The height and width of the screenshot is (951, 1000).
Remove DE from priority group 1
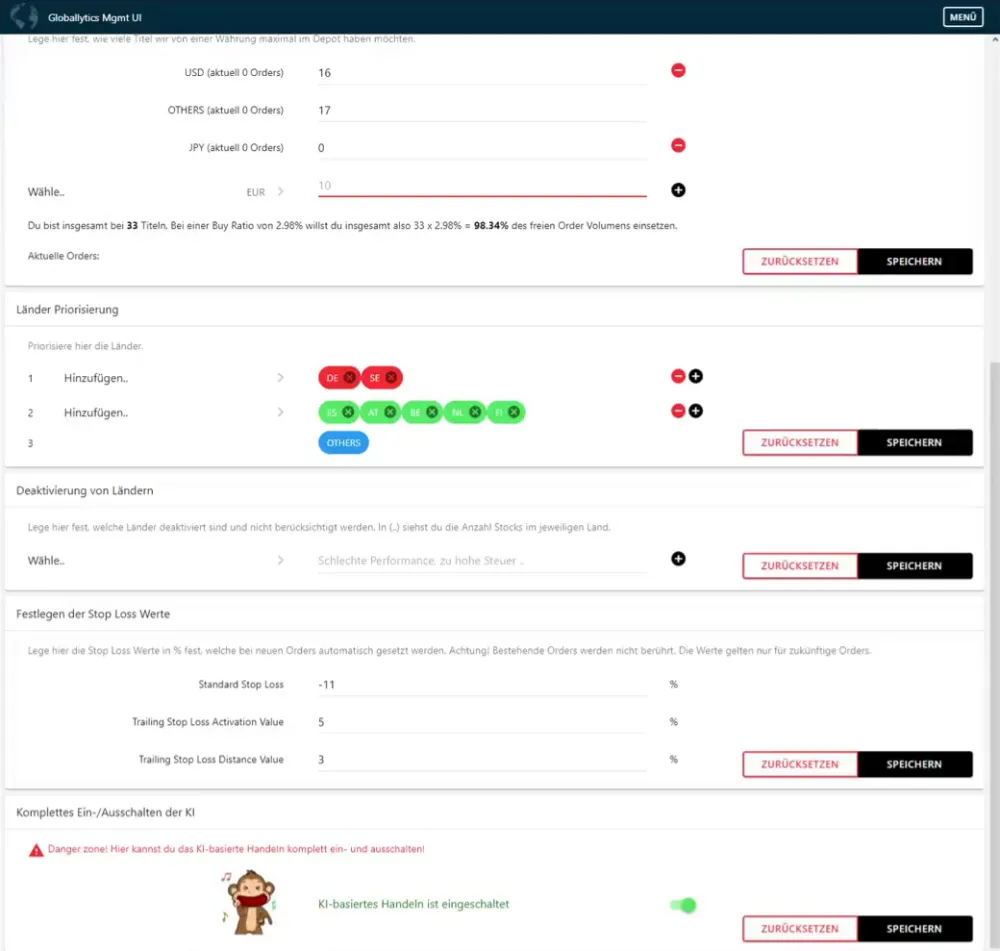(349, 378)
